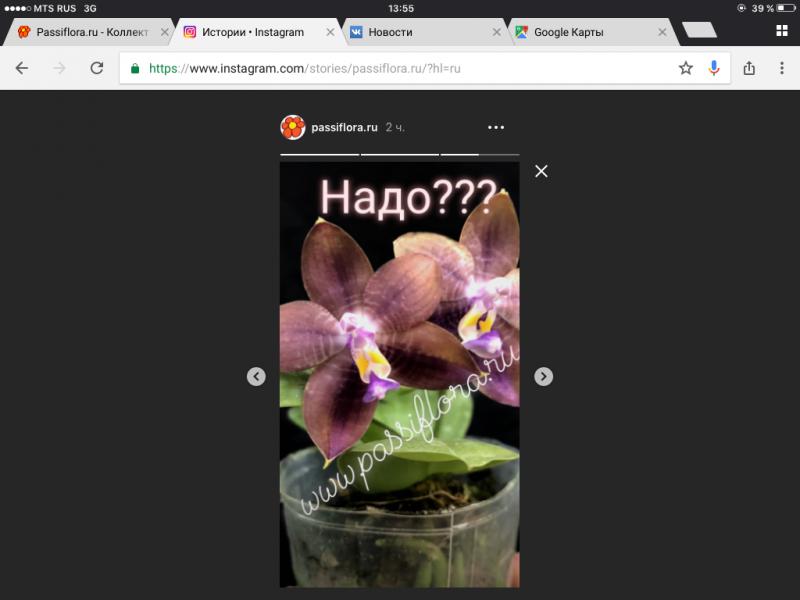The image size is (800, 600).
Task: Skip to the next story
Action: click(543, 376)
